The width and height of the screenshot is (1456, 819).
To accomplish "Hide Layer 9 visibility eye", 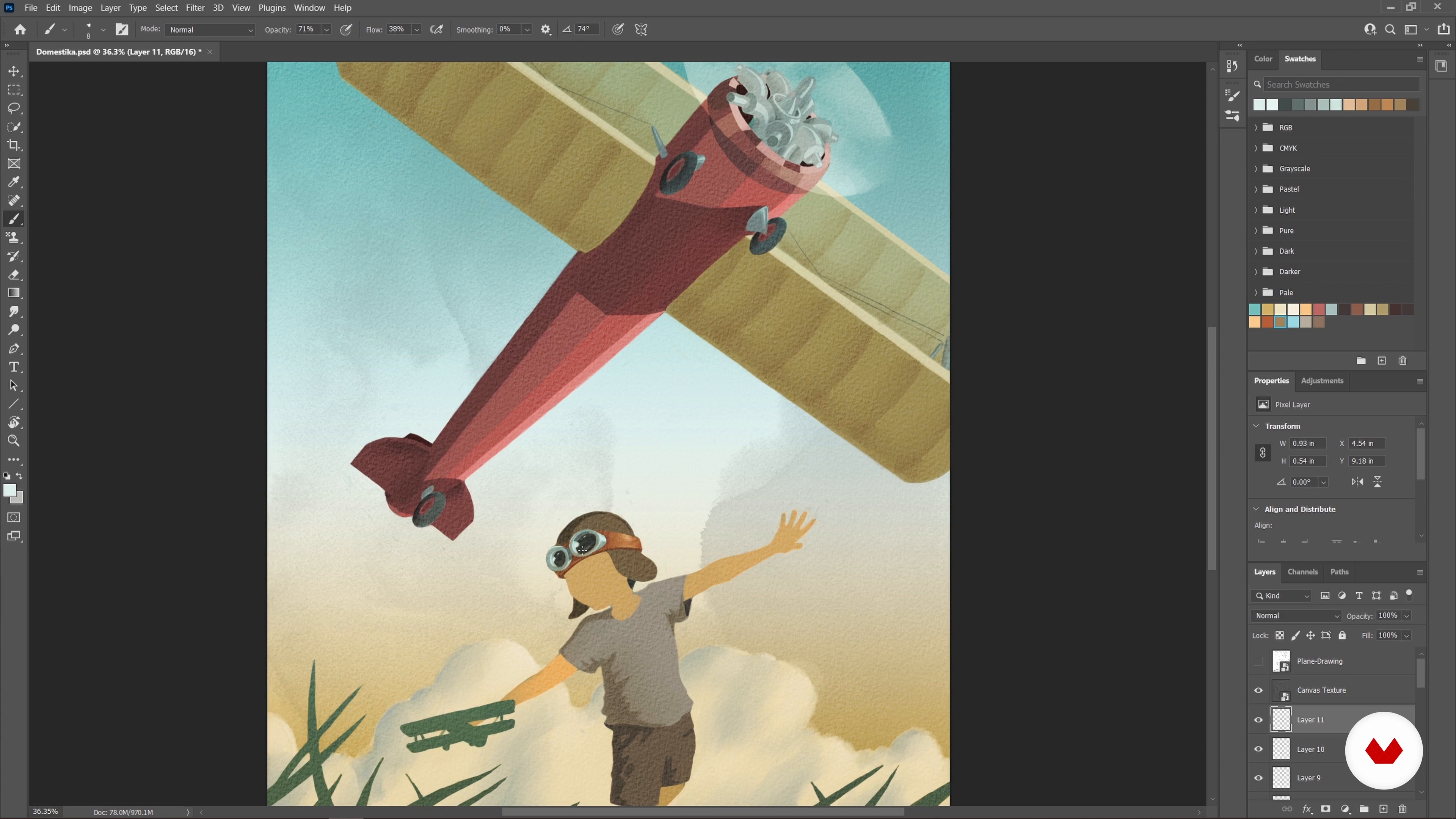I will (1258, 778).
